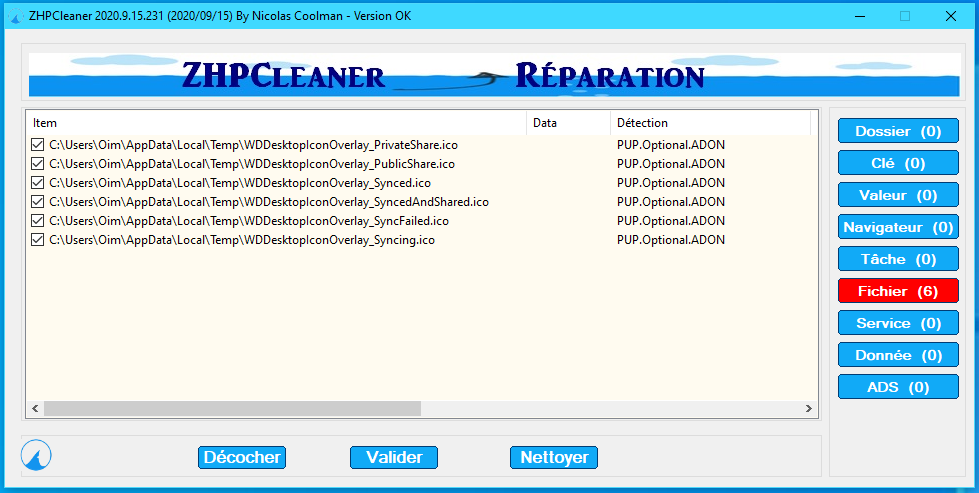Click the title bar ZHPCleaner app icon

coord(17,16)
